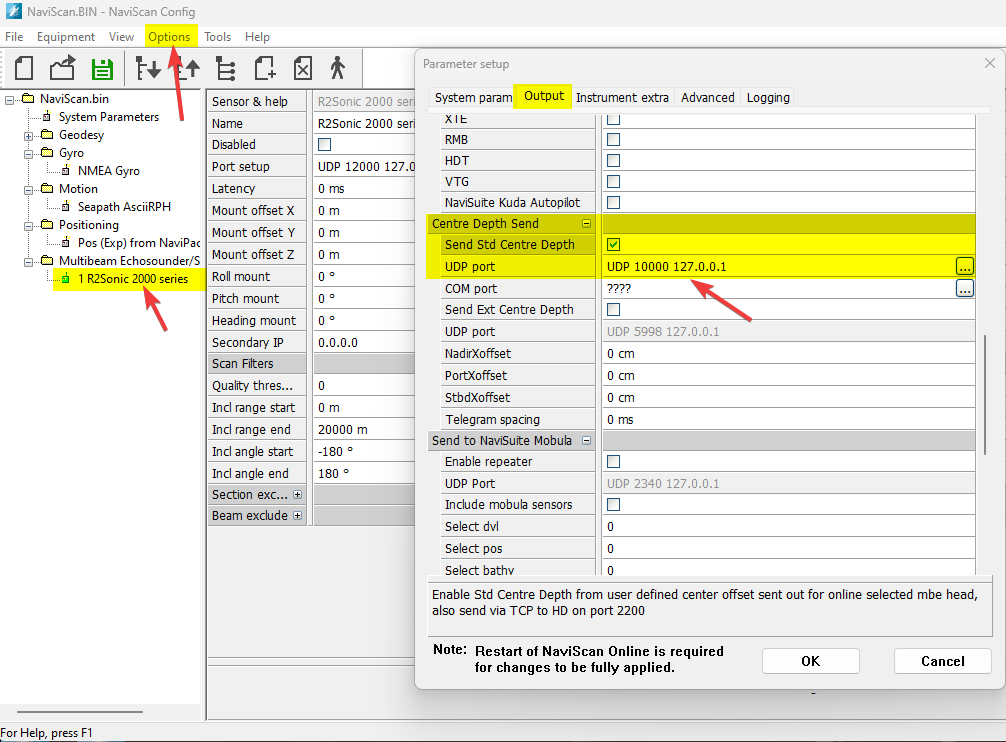This screenshot has width=1006, height=742.
Task: Expand the Beam exclude group
Action: [297, 515]
